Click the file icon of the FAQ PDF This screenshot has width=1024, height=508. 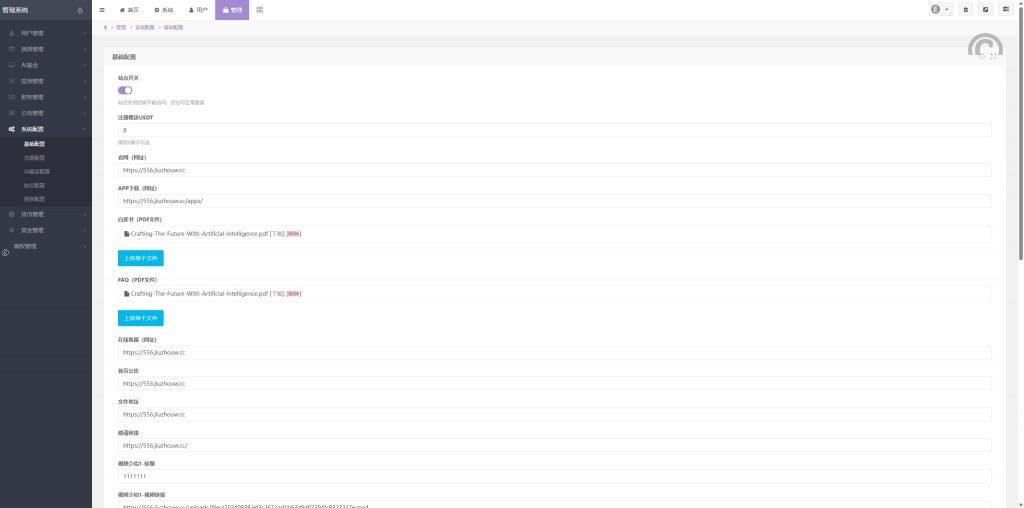click(127, 294)
